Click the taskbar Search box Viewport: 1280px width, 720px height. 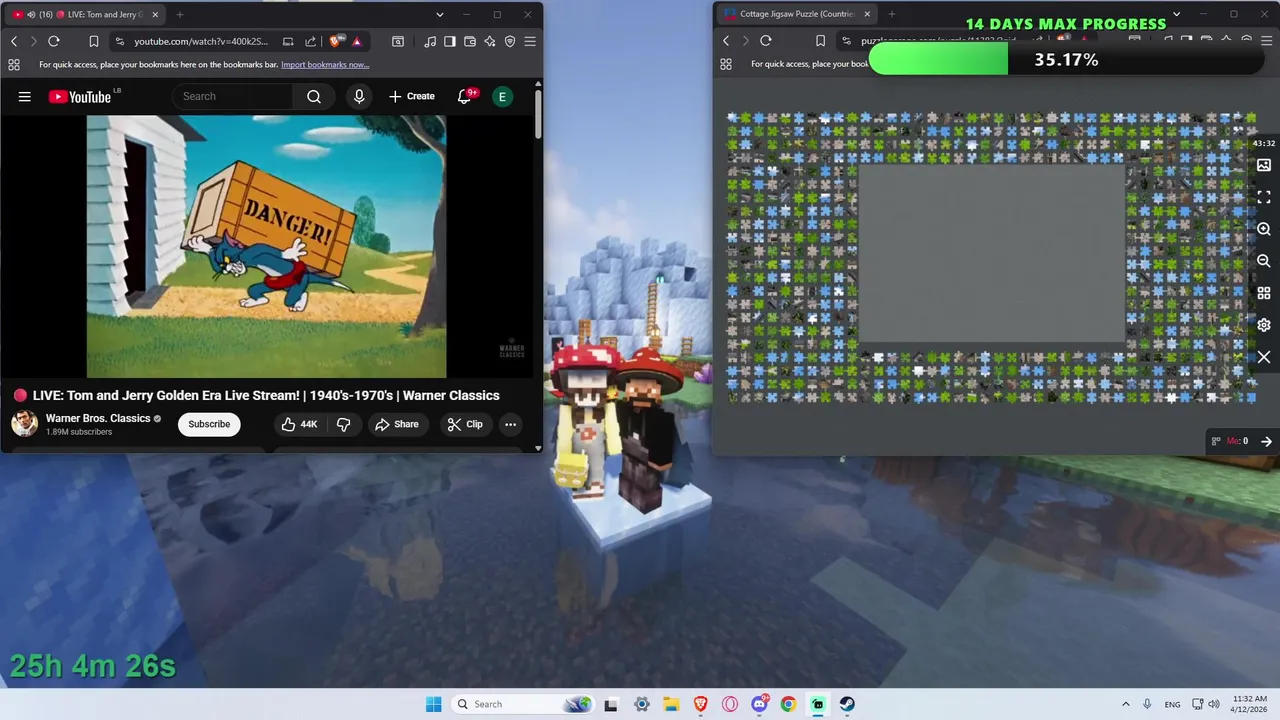(523, 704)
